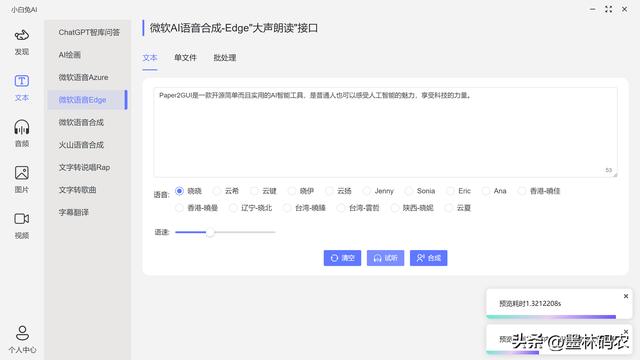The image size is (640, 360).
Task: Switch to the 文本 tab
Action: point(150,58)
